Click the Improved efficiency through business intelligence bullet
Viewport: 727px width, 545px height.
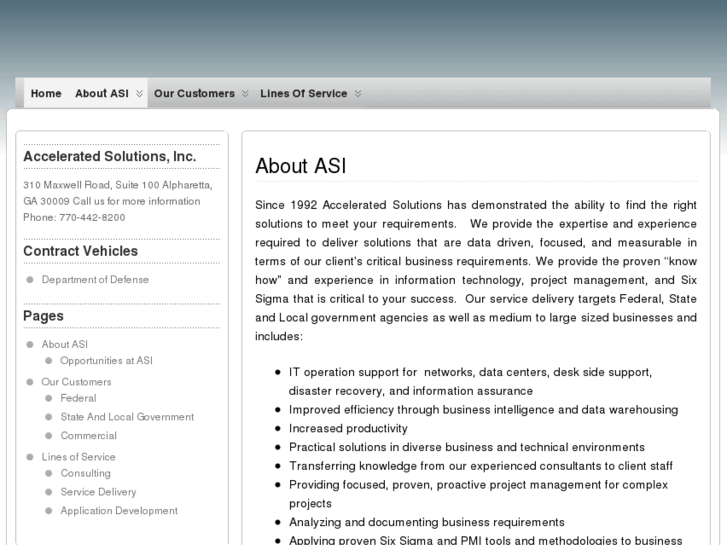(x=484, y=410)
